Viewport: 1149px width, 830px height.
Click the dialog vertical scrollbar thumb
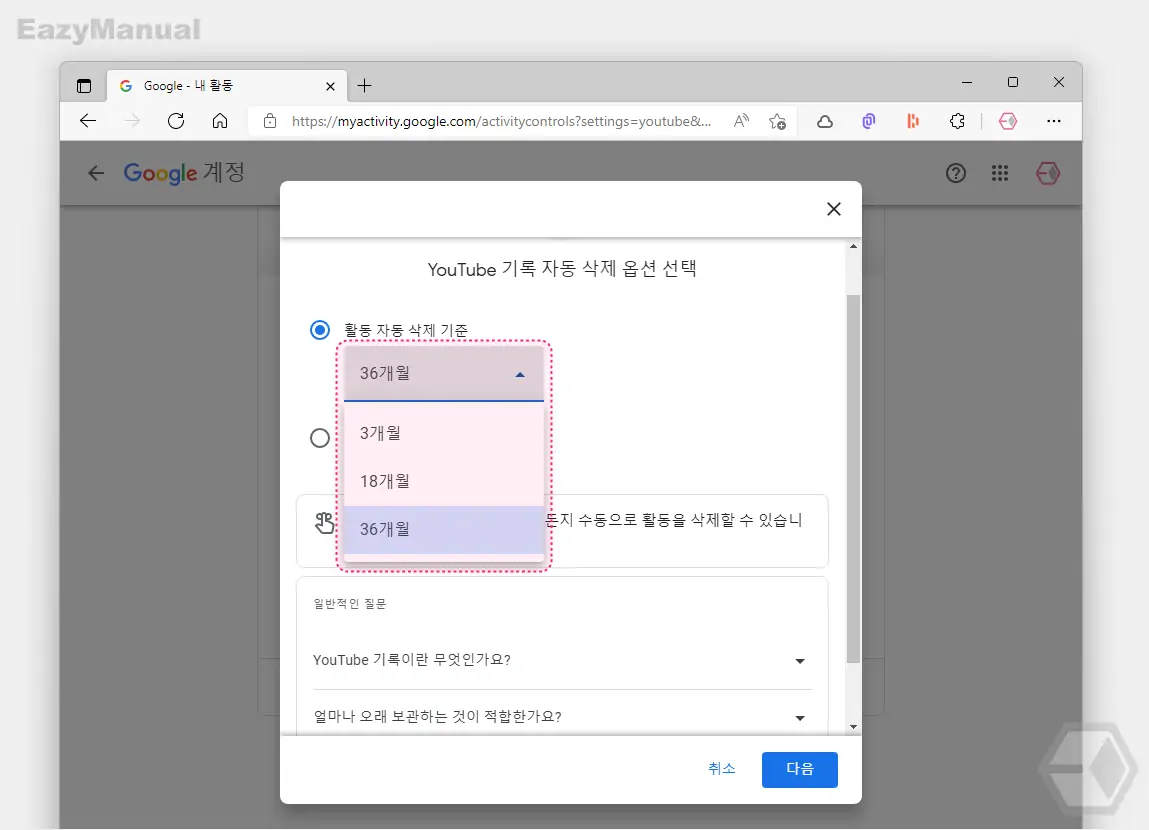(853, 478)
